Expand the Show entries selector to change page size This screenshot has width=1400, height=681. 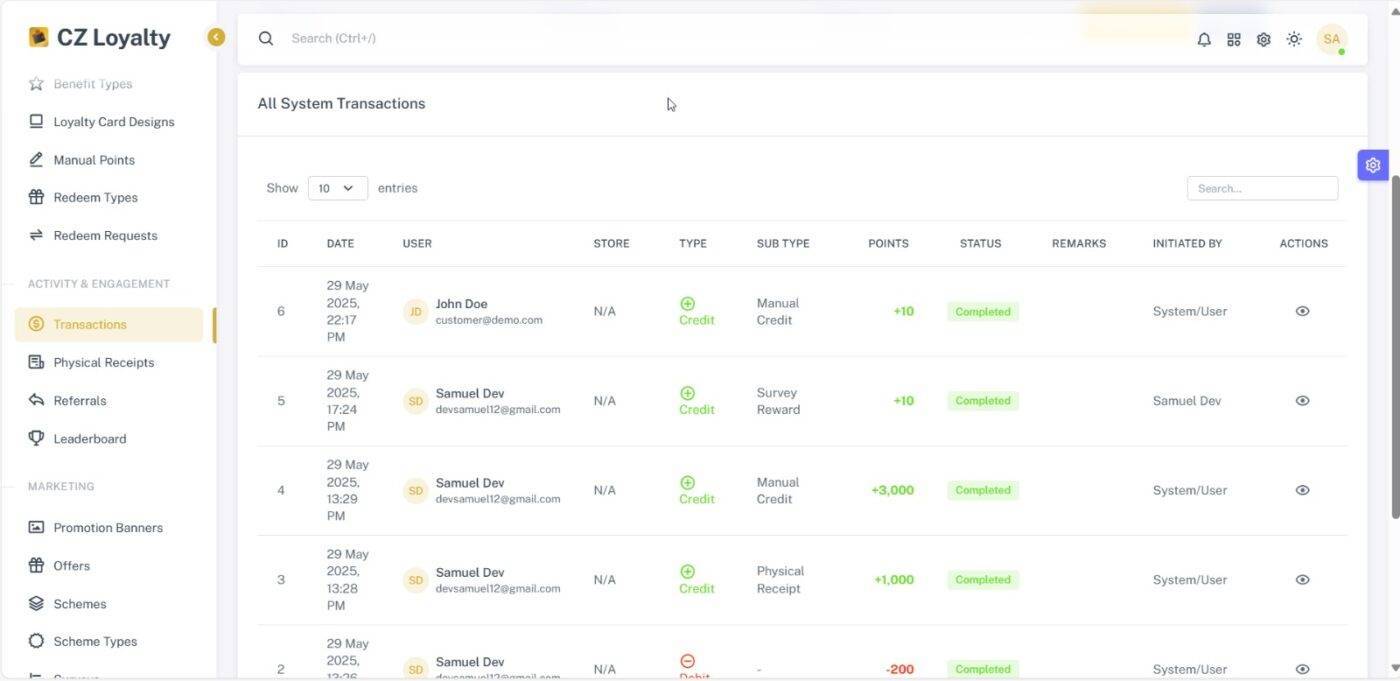(337, 187)
